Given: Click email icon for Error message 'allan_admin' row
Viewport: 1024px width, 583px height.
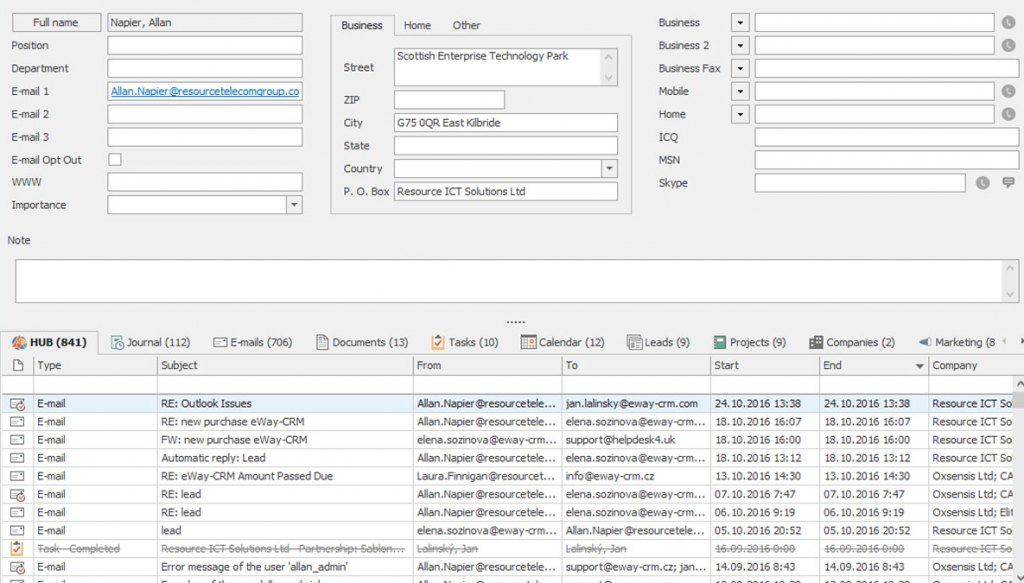Looking at the screenshot, I should [18, 567].
